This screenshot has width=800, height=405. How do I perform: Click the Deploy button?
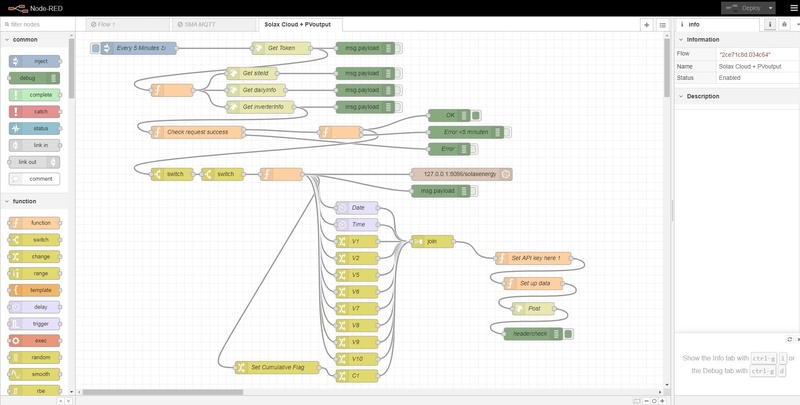click(x=745, y=8)
